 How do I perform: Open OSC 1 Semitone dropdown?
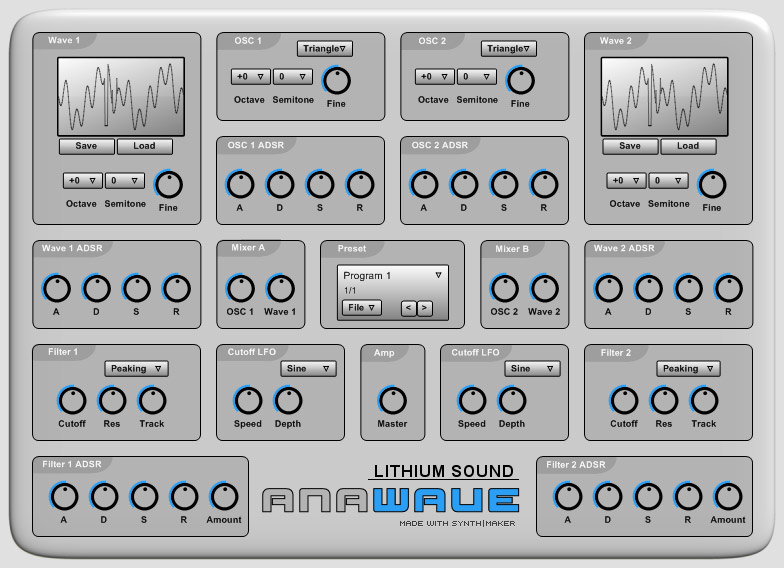click(x=292, y=76)
